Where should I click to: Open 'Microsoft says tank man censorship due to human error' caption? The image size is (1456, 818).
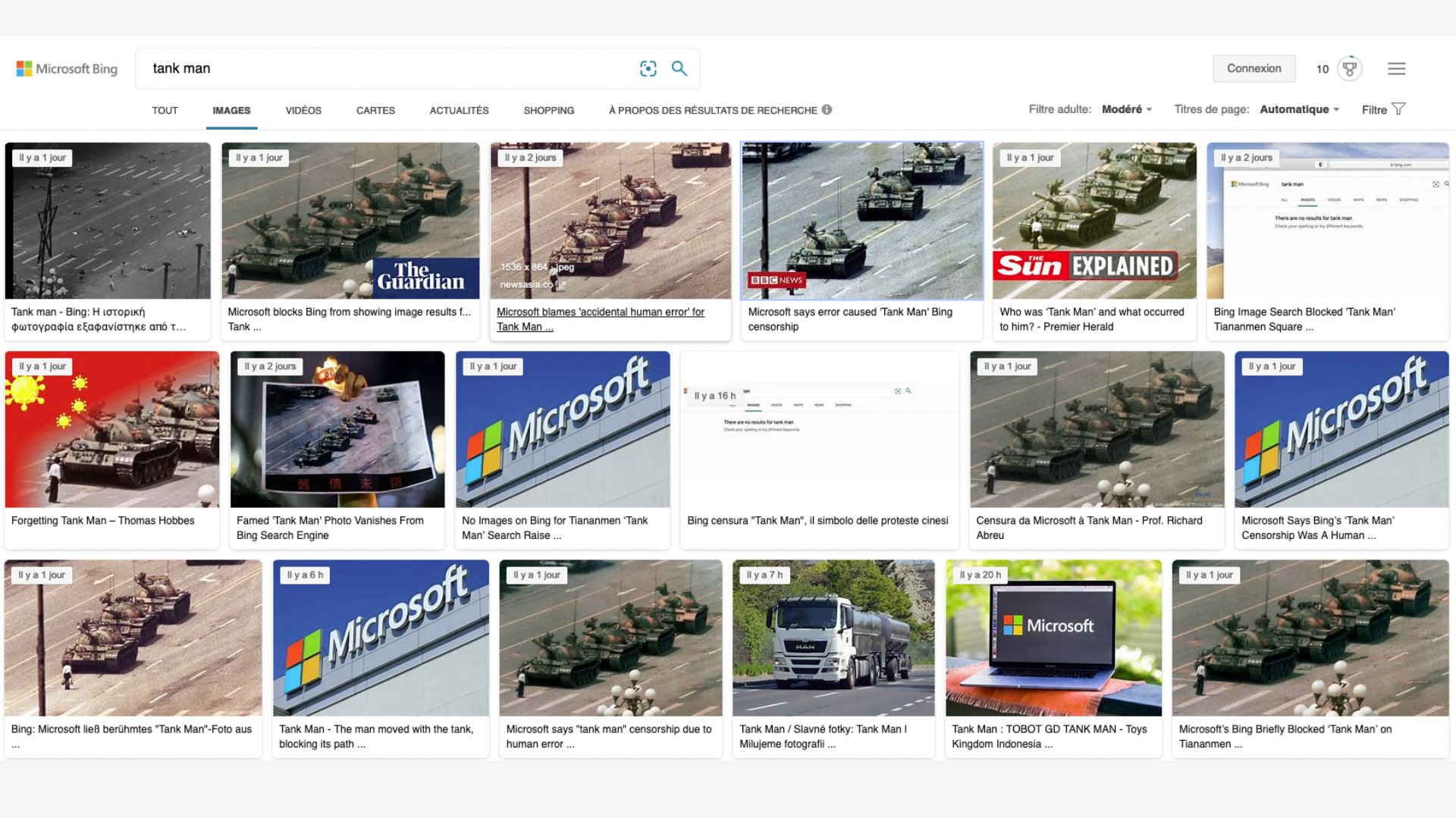(609, 736)
